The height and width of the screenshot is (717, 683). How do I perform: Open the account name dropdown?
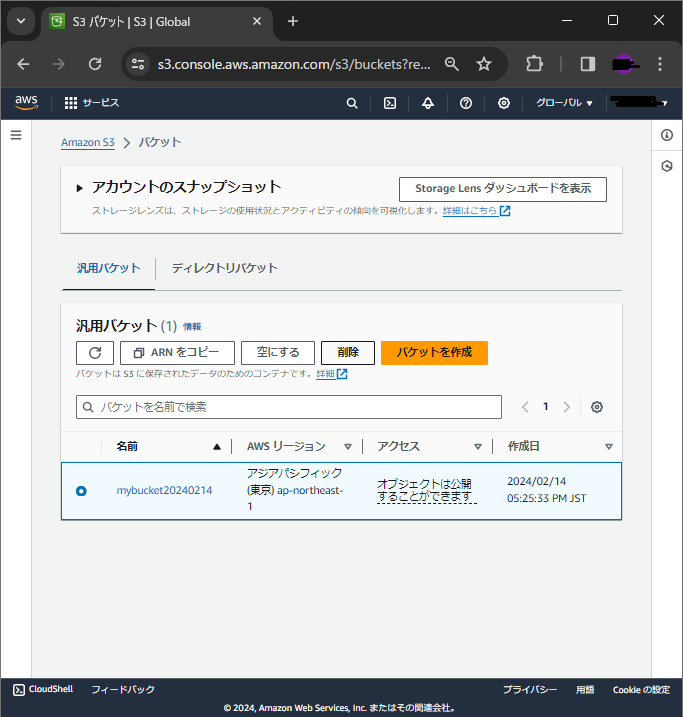tap(640, 103)
